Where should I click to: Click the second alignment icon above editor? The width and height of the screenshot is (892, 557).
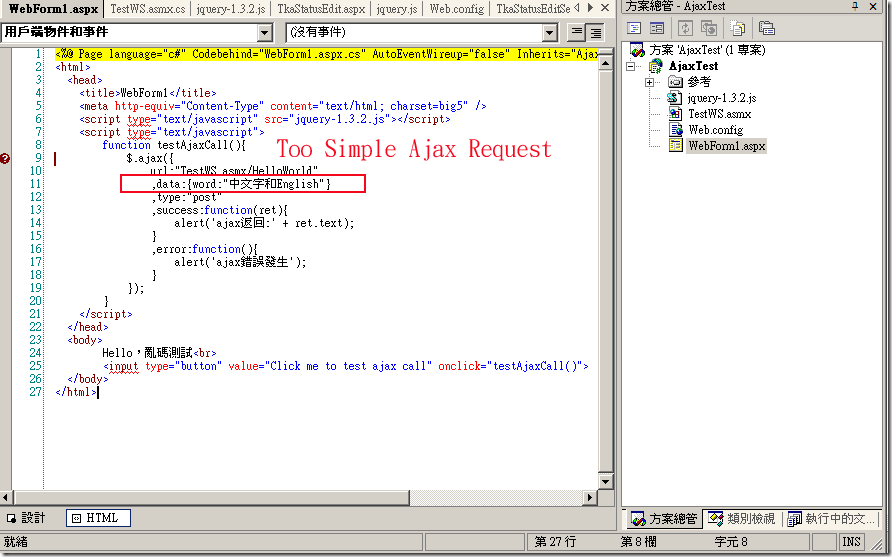pyautogui.click(x=595, y=32)
